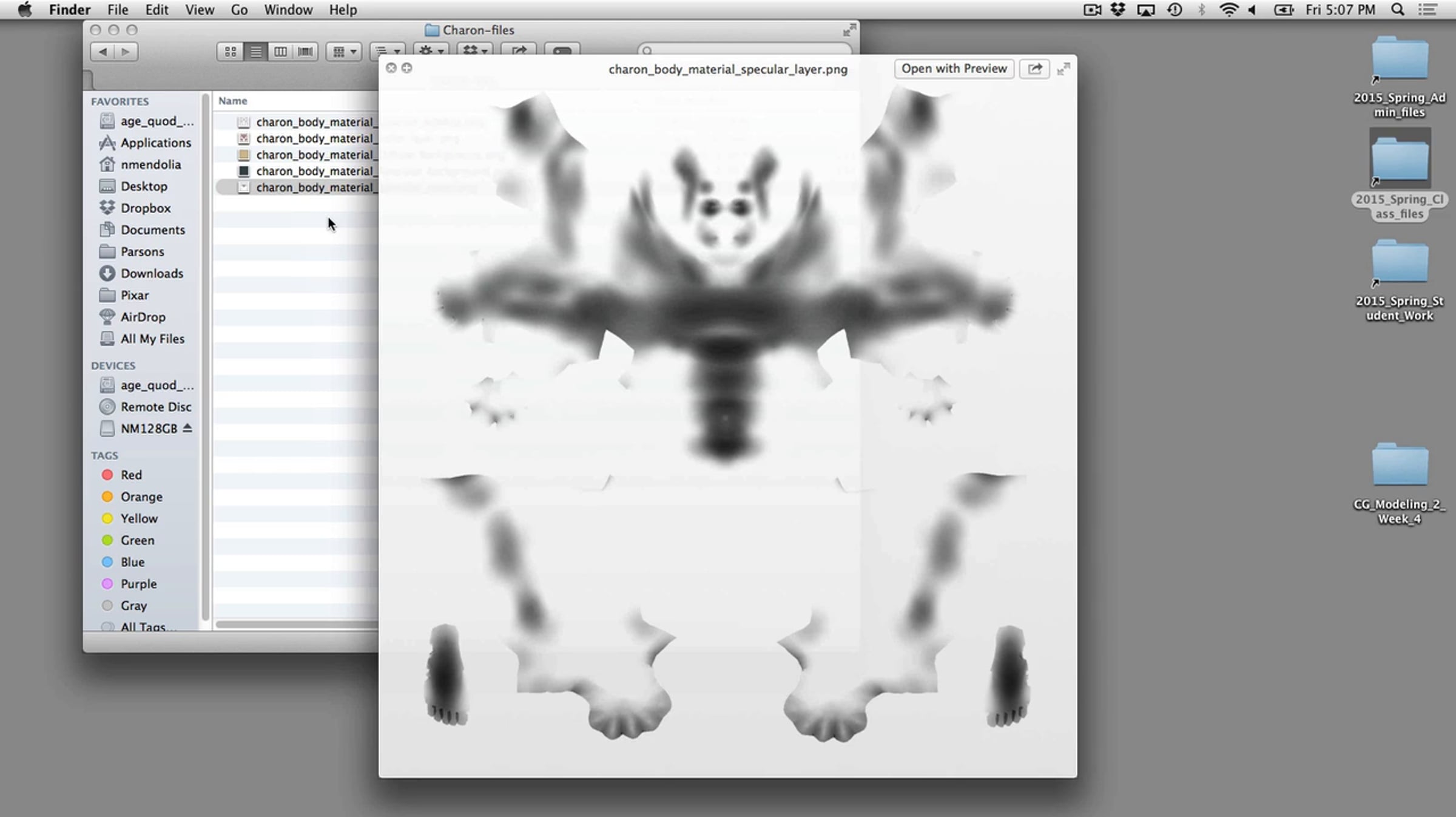Open the Go menu
The image size is (1456, 817).
click(x=239, y=10)
